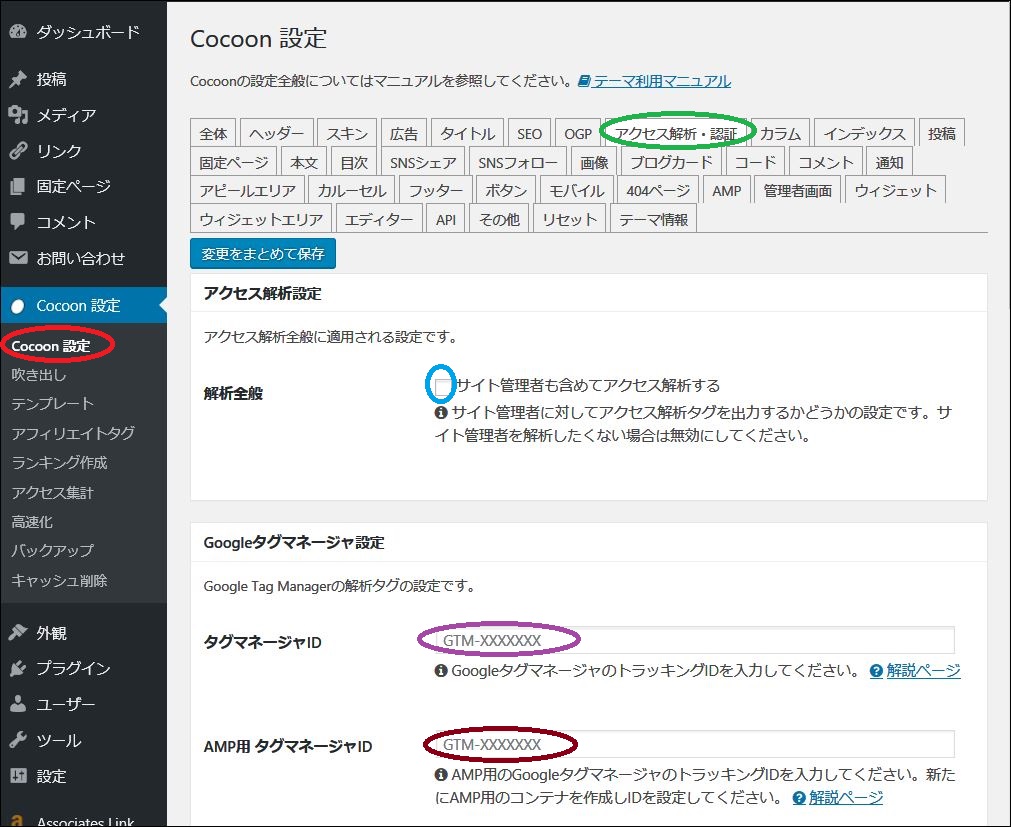Screen dimensions: 1011x827
Task: Click the plug icon beside プラグイン
Action: pyautogui.click(x=18, y=668)
